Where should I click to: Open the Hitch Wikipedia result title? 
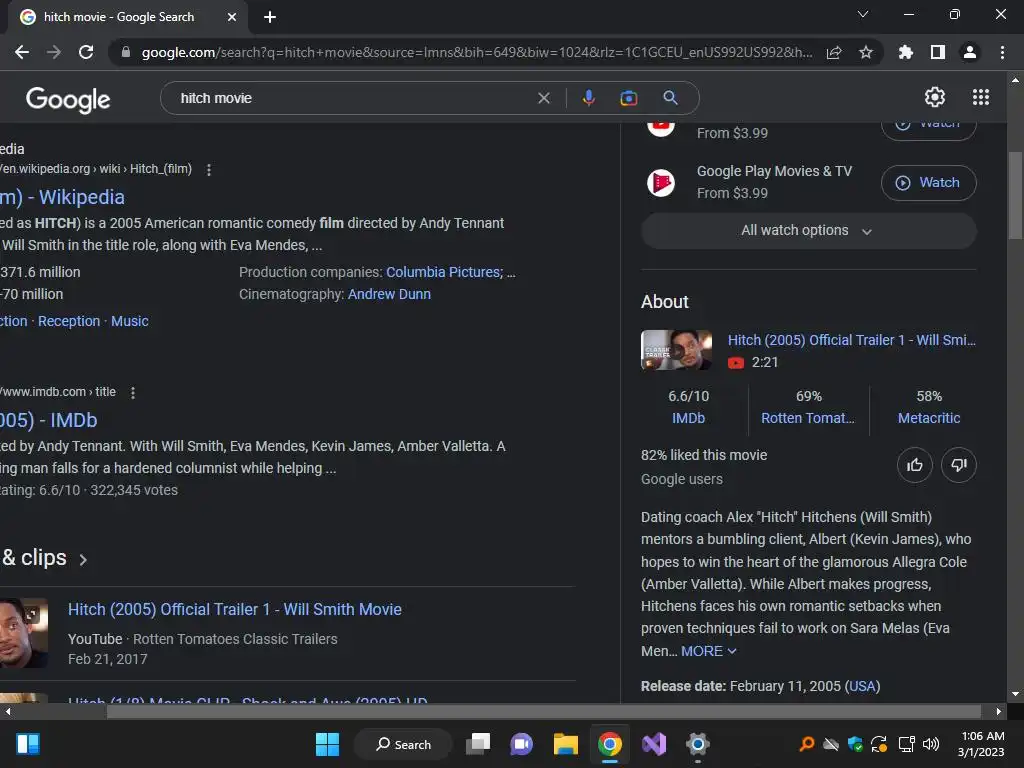(62, 197)
